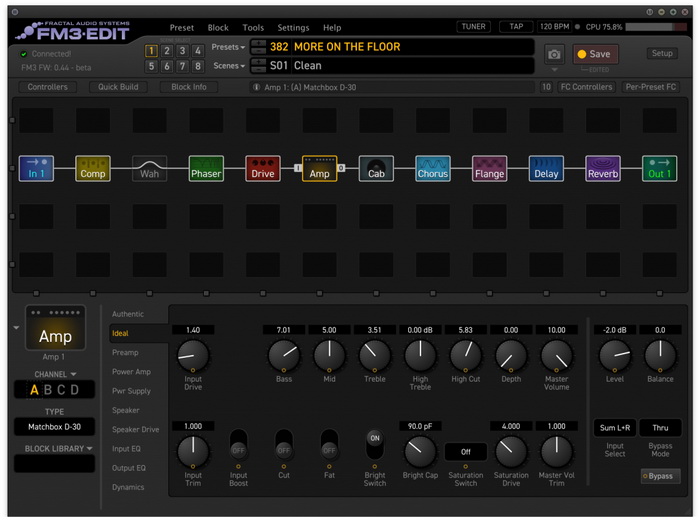
Task: Open the CHANNEL dropdown arrow
Action: point(73,374)
